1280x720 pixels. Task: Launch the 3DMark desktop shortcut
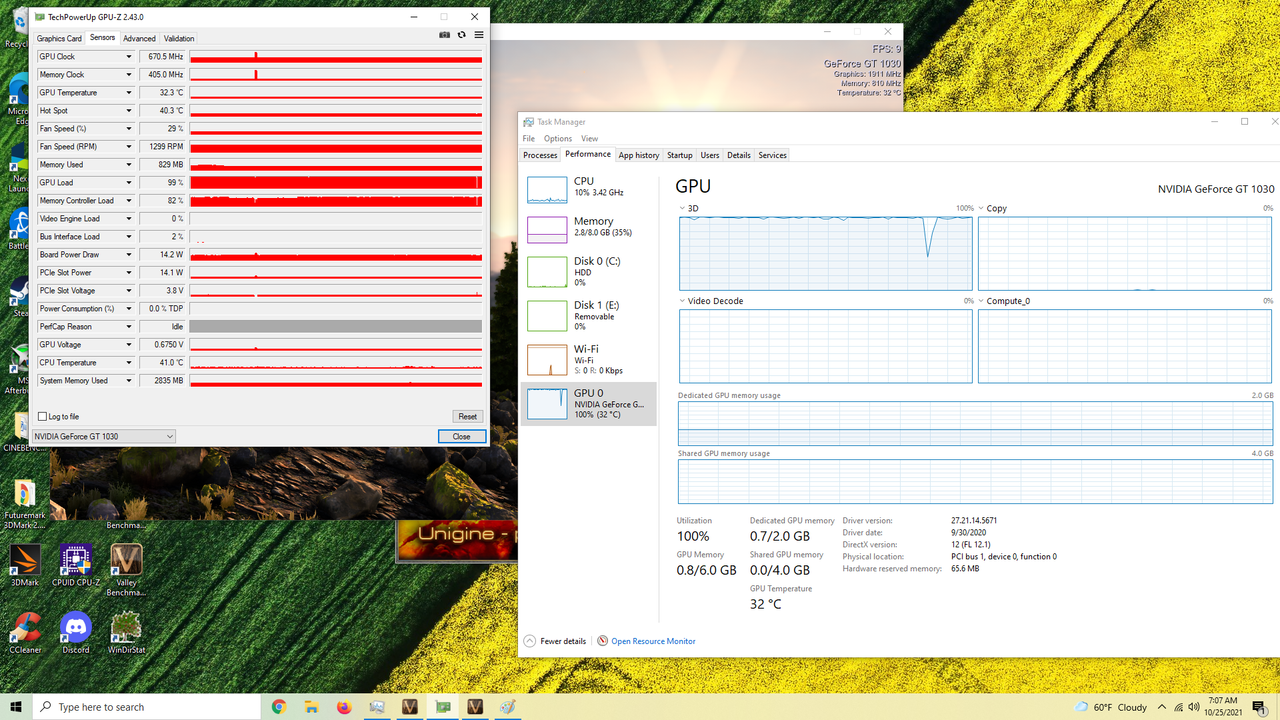[x=25, y=565]
